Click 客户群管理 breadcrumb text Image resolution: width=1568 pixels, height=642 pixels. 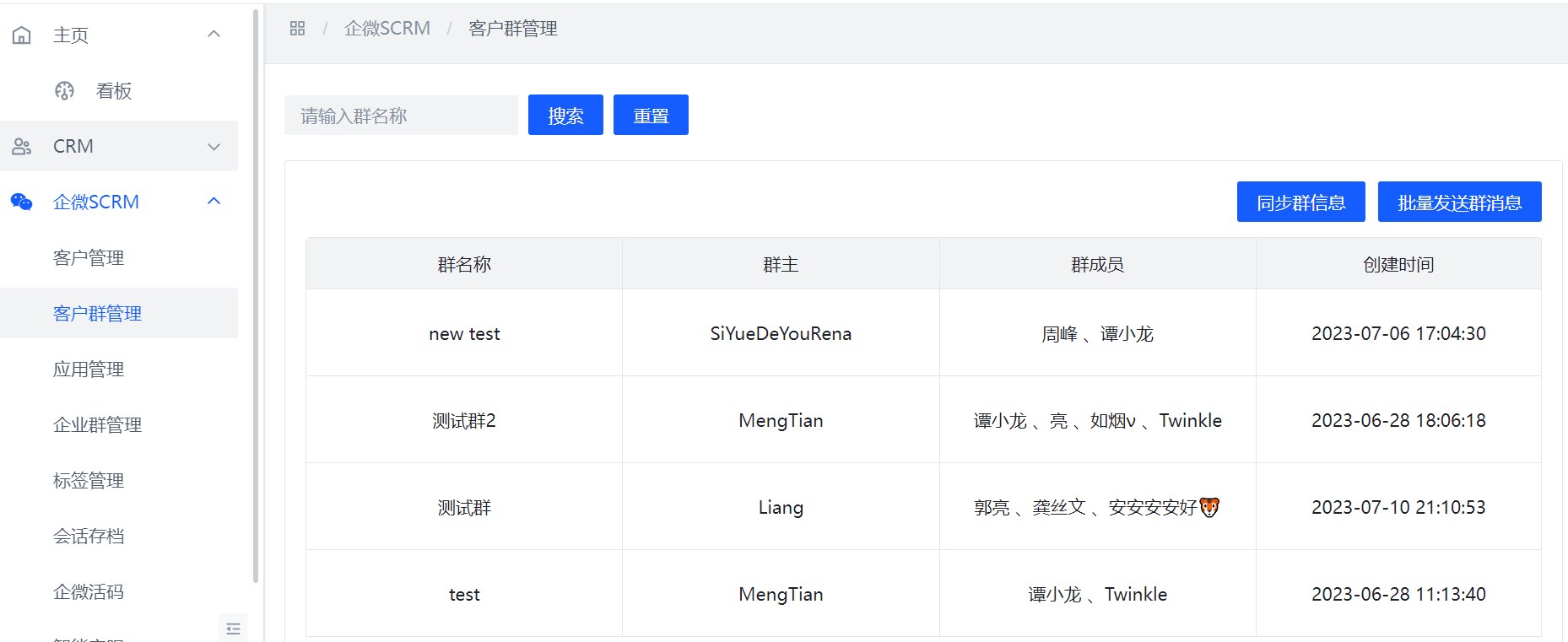(x=512, y=28)
